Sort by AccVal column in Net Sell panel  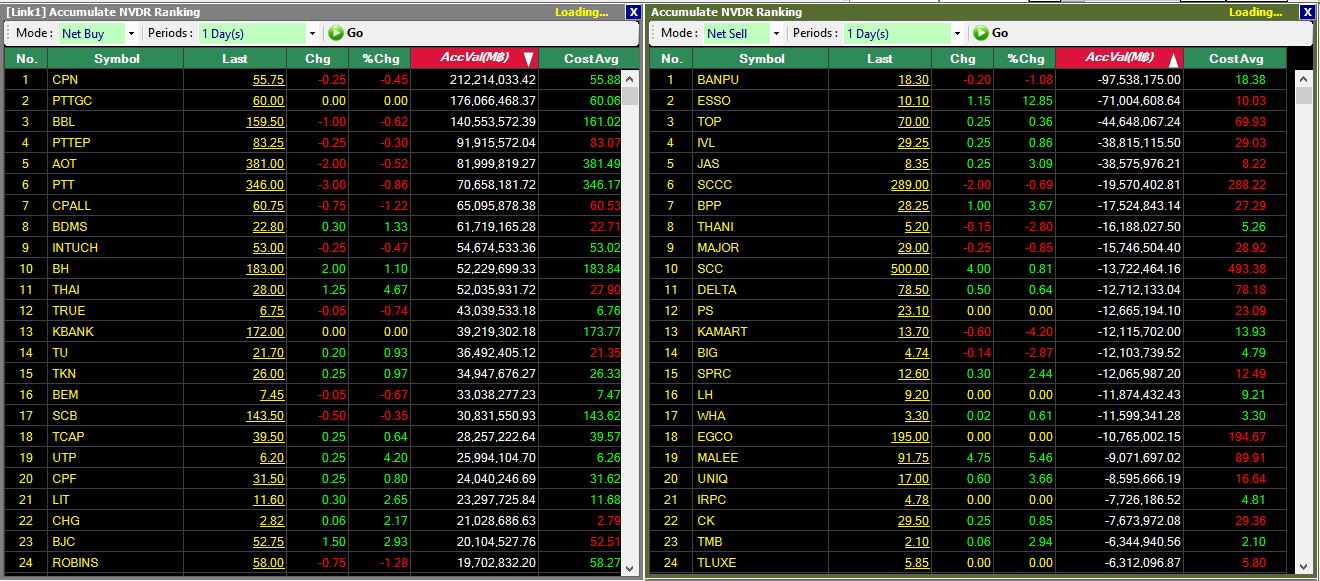[1121, 58]
